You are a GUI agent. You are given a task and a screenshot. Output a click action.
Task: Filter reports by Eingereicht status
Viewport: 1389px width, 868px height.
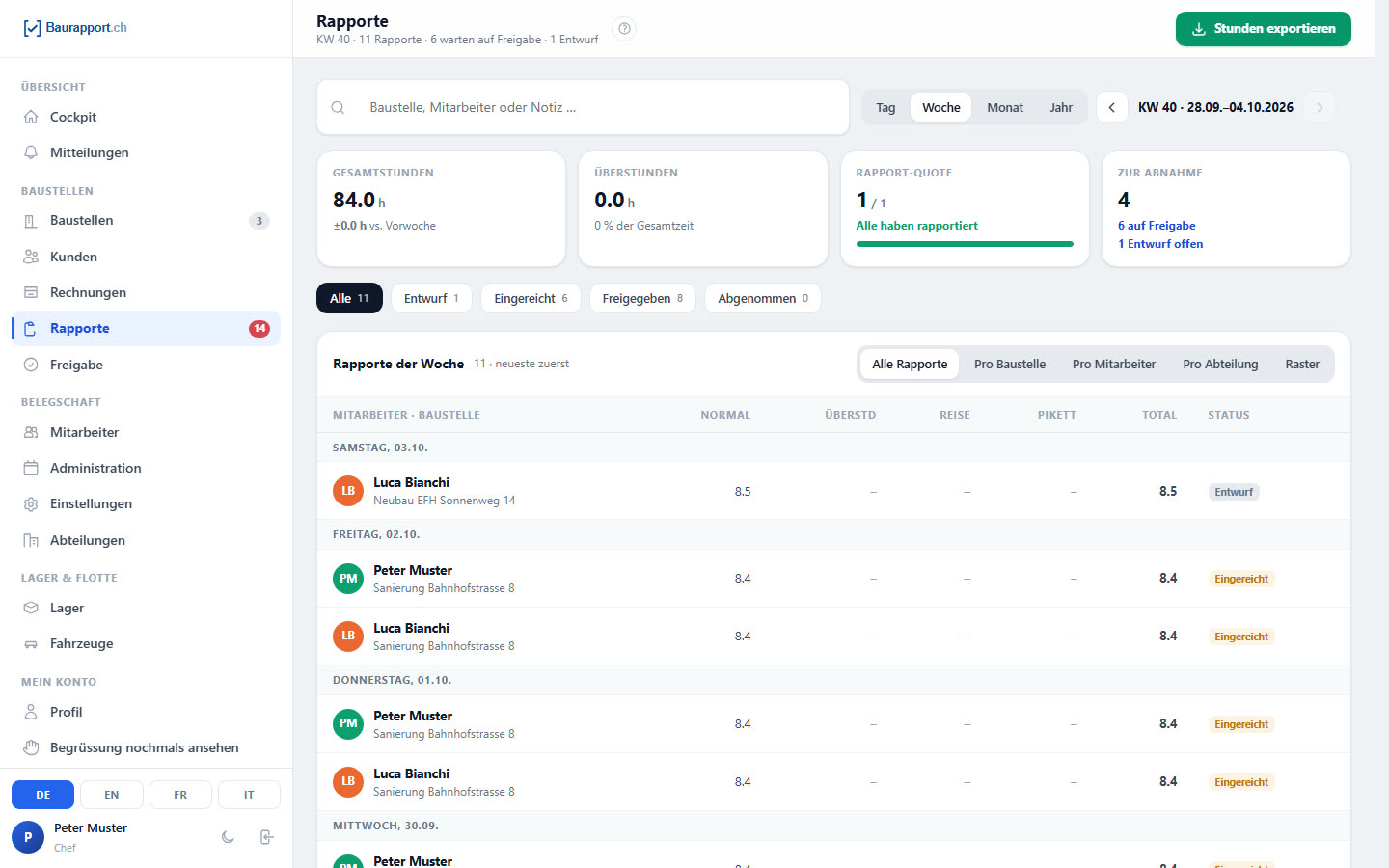pos(531,298)
